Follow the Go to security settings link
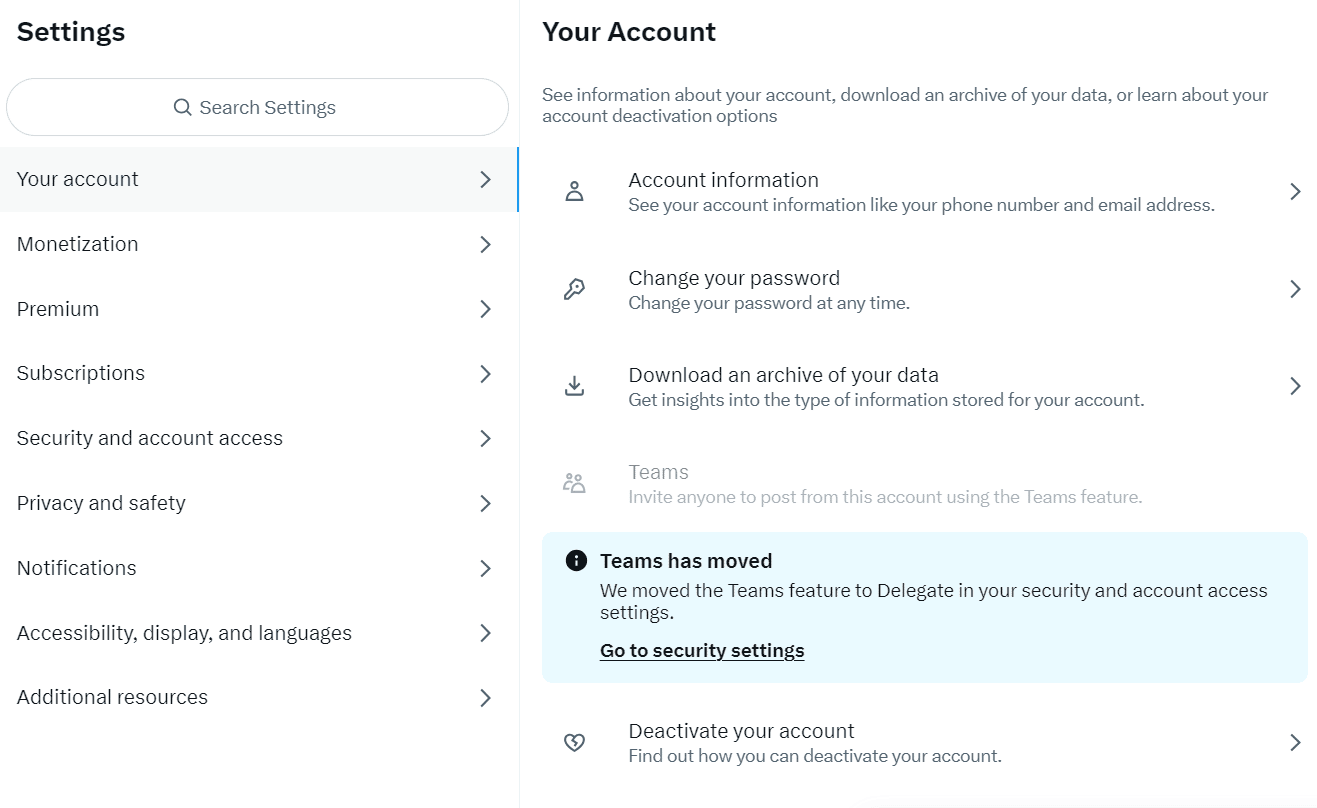The image size is (1317, 808). (702, 651)
